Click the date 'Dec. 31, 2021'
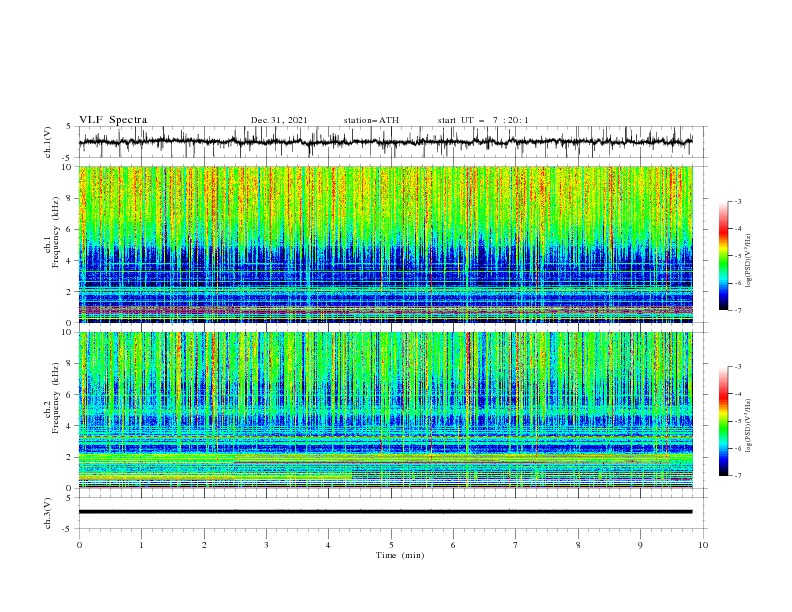Image resolution: width=792 pixels, height=612 pixels. pyautogui.click(x=279, y=120)
